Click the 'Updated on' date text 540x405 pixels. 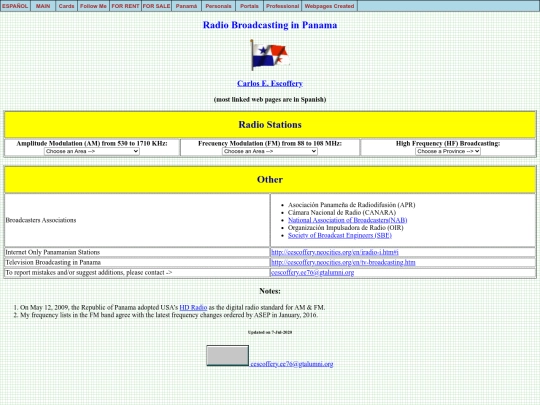pyautogui.click(x=270, y=332)
